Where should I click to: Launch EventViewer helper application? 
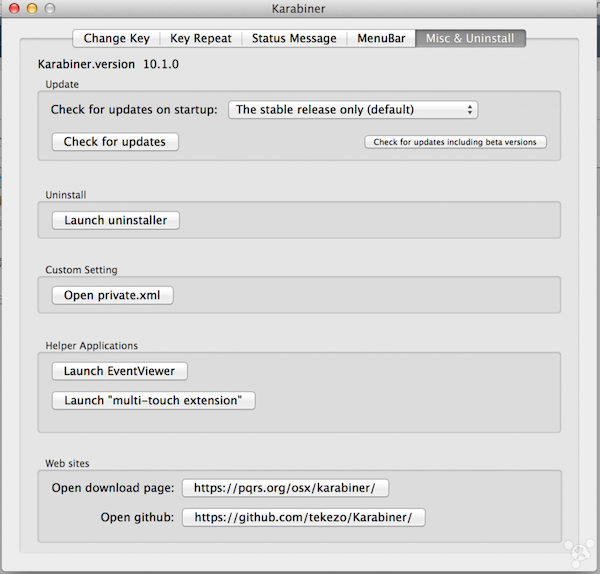click(119, 371)
